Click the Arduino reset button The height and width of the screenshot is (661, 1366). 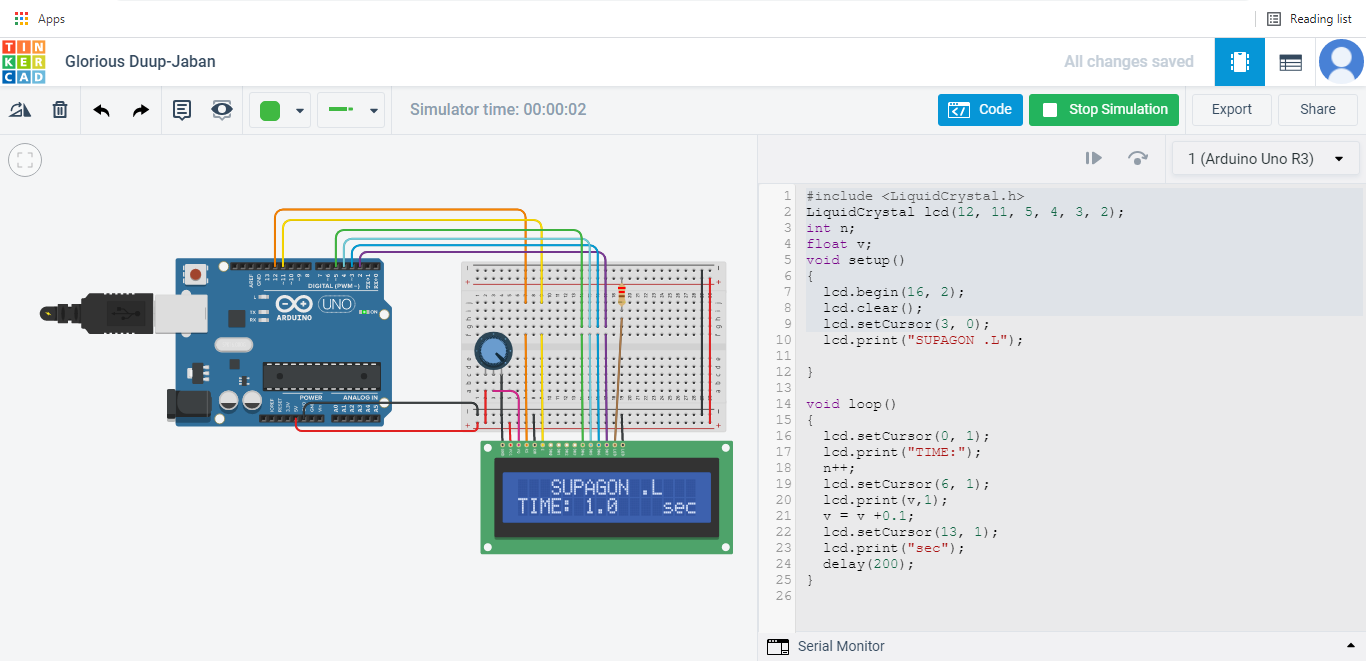pos(197,273)
